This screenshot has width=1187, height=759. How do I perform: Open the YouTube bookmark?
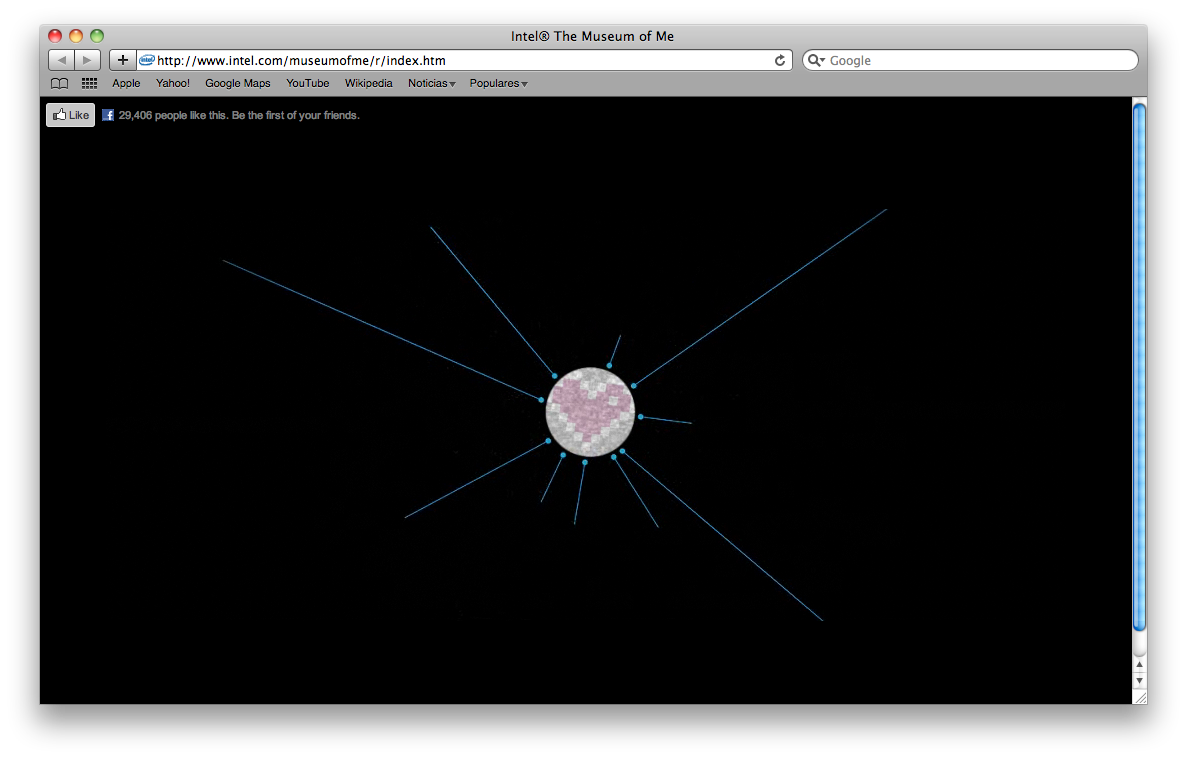click(307, 84)
